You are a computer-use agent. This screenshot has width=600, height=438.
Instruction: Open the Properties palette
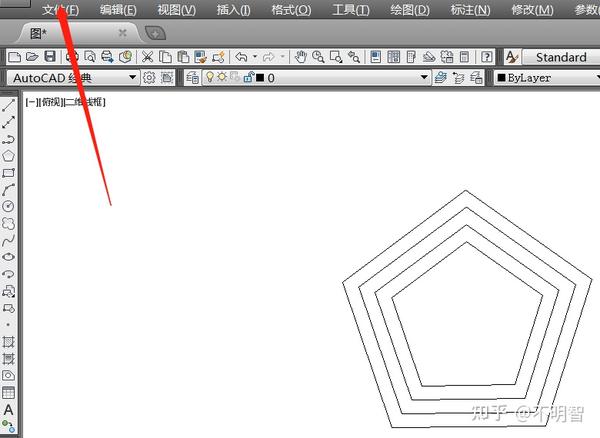pos(376,57)
